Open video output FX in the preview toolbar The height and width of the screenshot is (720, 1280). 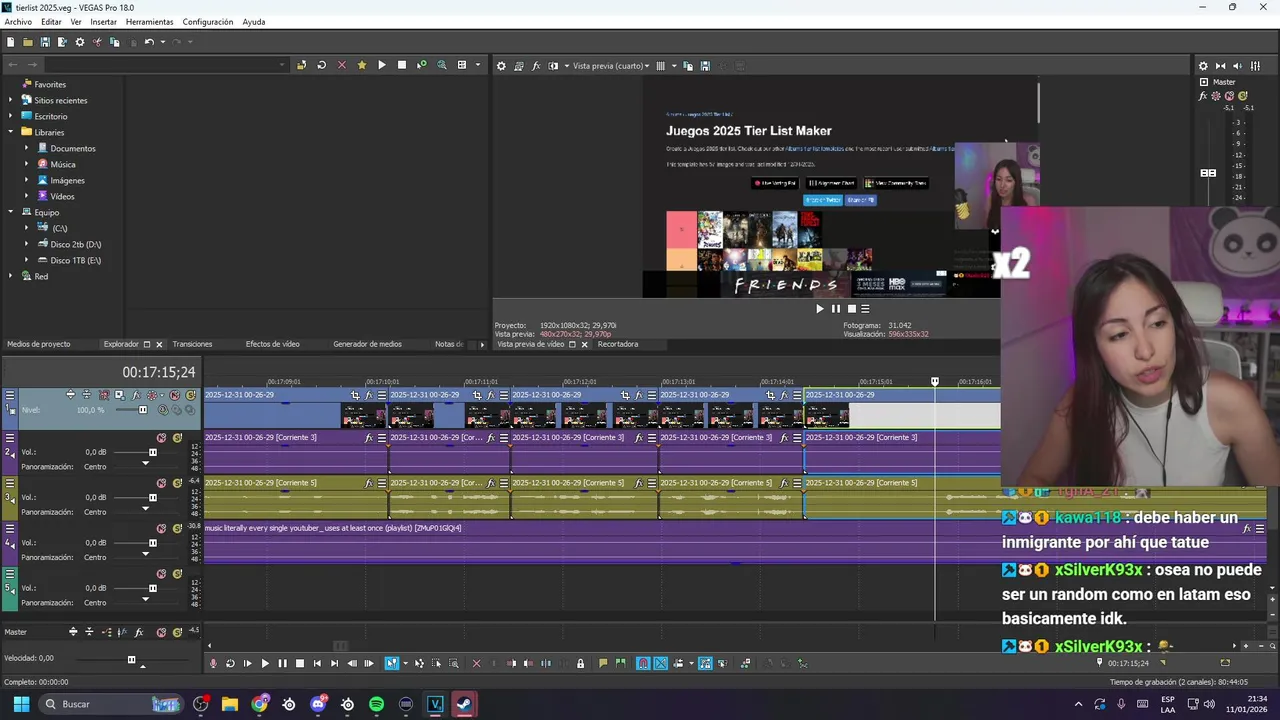[536, 66]
